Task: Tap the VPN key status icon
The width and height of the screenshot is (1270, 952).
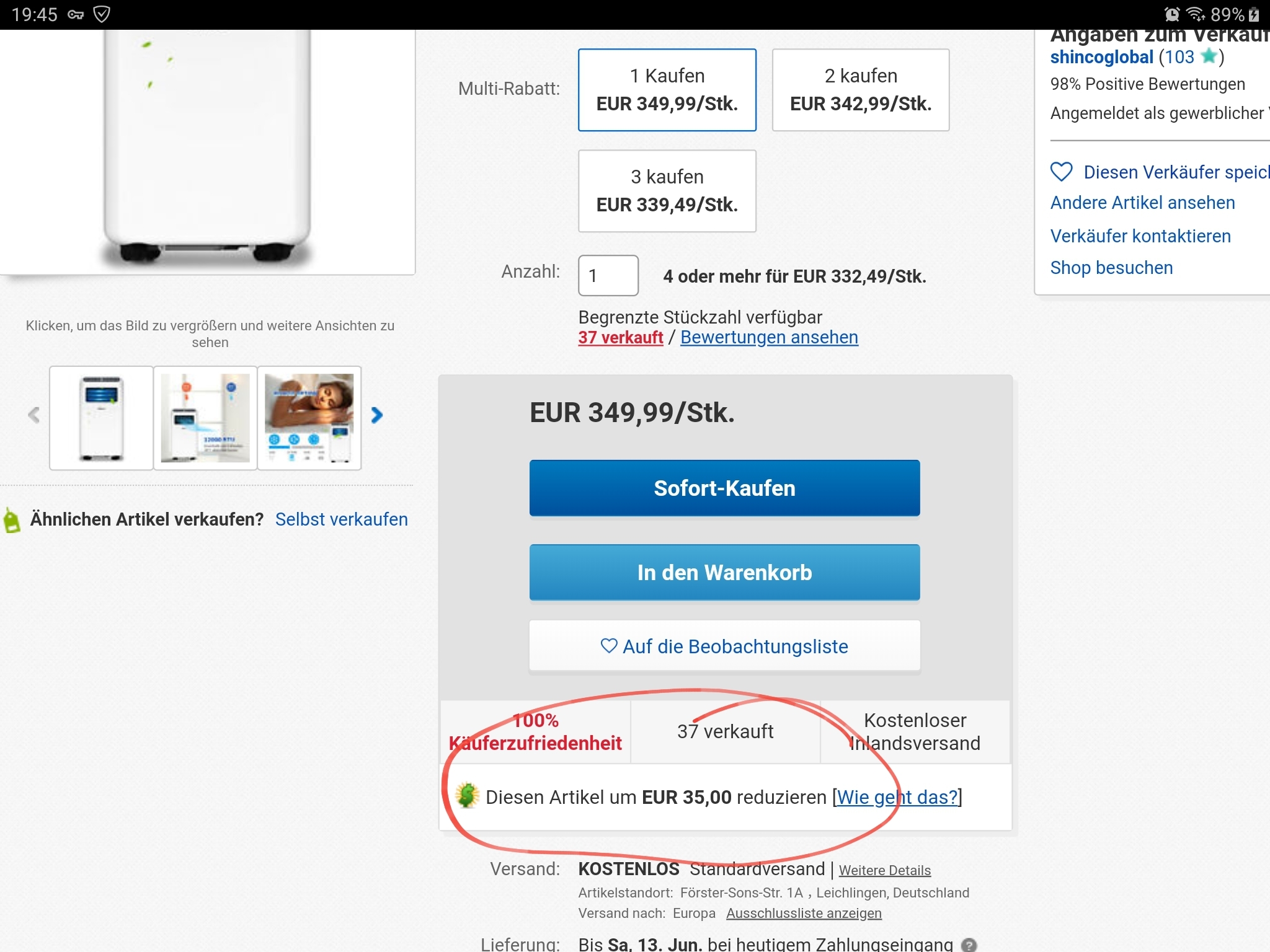Action: [76, 14]
